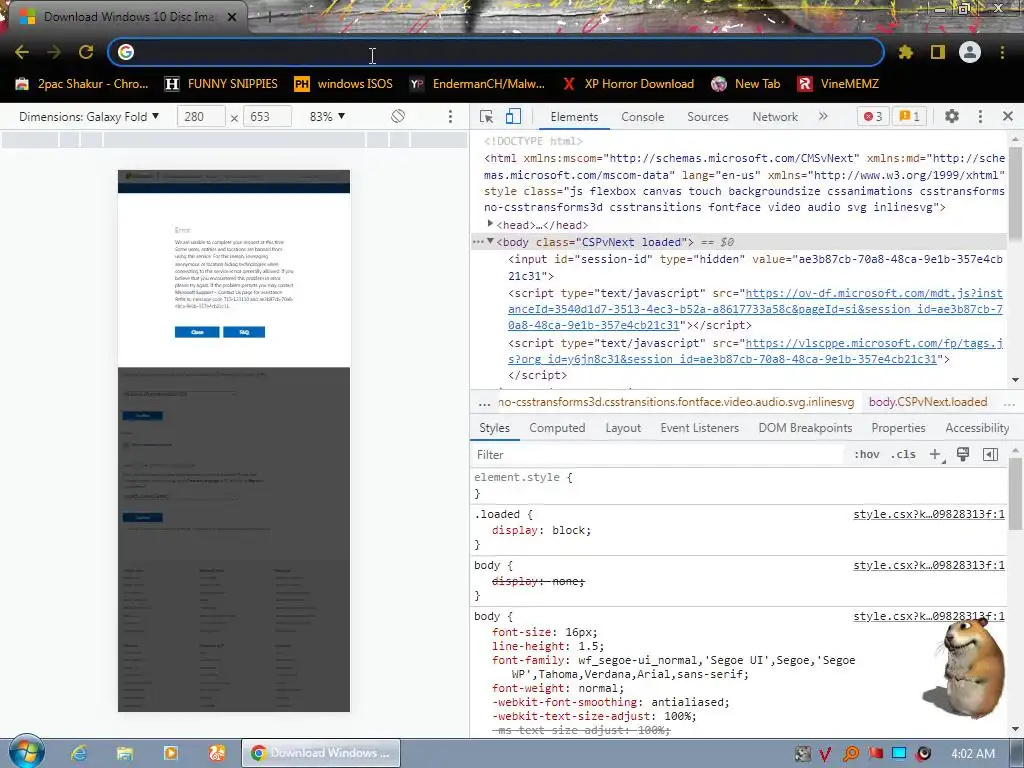The width and height of the screenshot is (1024, 768).
Task: Open the device toolbar more options menu
Action: (450, 116)
